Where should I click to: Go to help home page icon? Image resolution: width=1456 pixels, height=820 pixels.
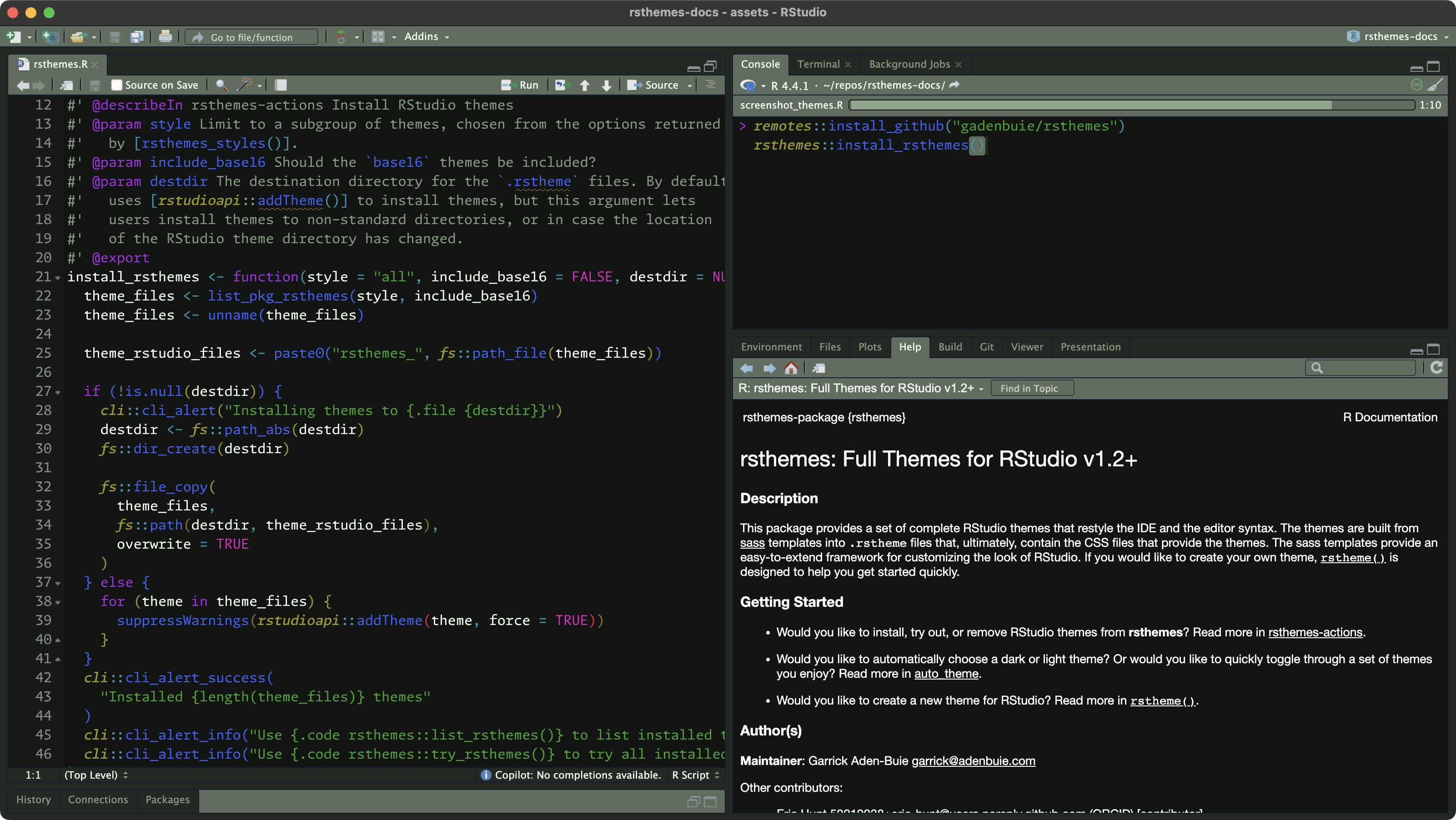[791, 369]
